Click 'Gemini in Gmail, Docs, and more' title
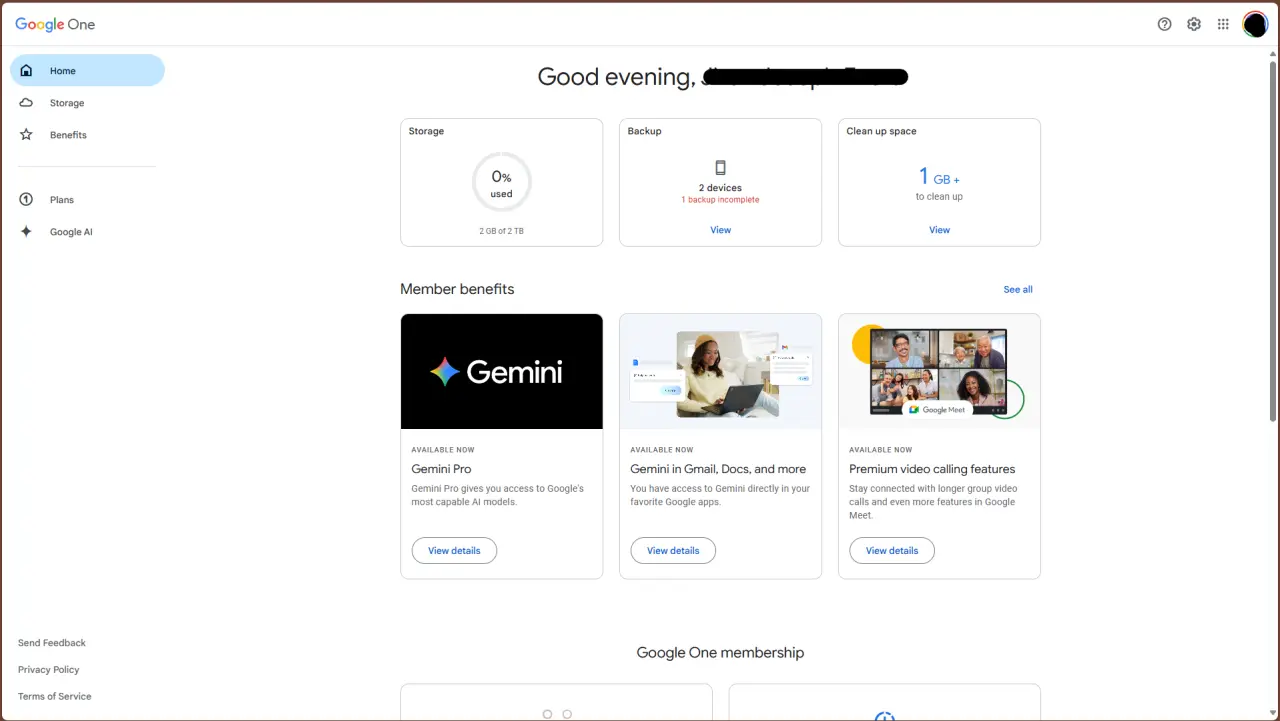Screen dimensions: 1280x721 (x=718, y=469)
